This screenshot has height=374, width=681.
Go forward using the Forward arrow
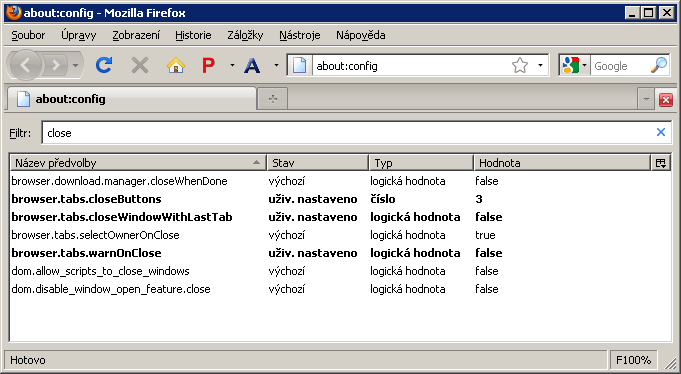click(x=55, y=66)
